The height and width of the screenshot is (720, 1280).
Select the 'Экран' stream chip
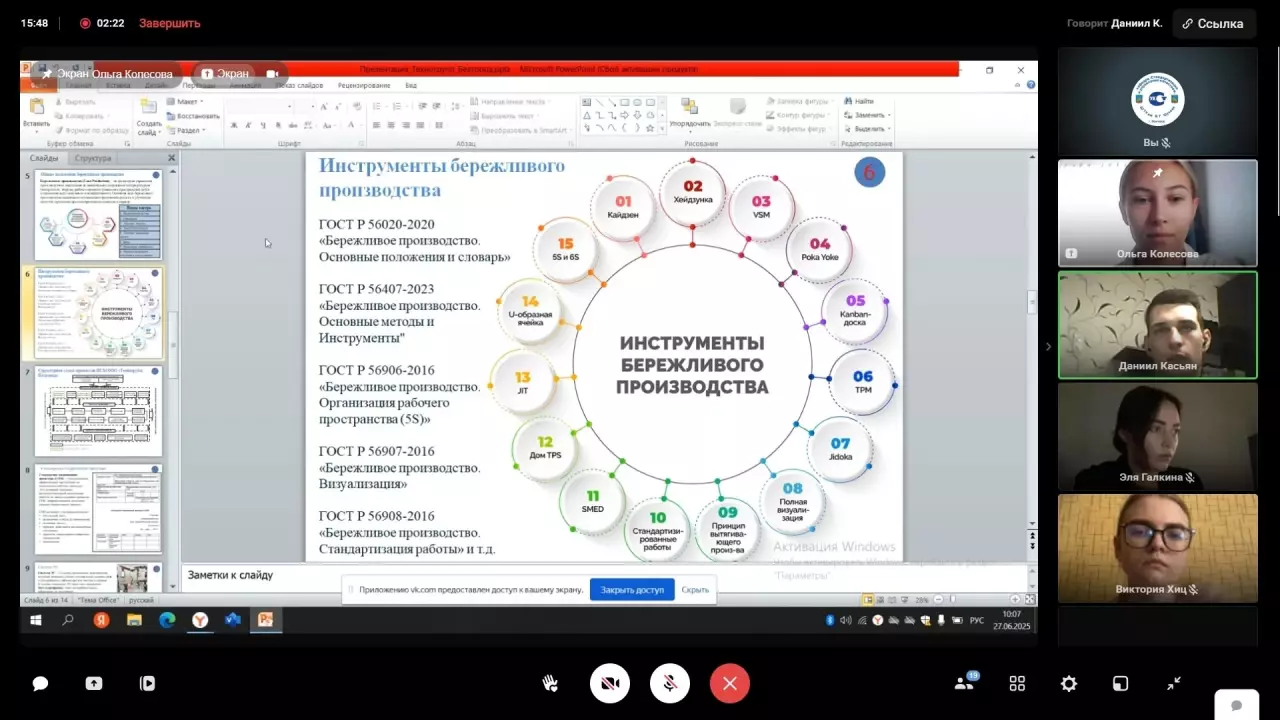pos(225,74)
